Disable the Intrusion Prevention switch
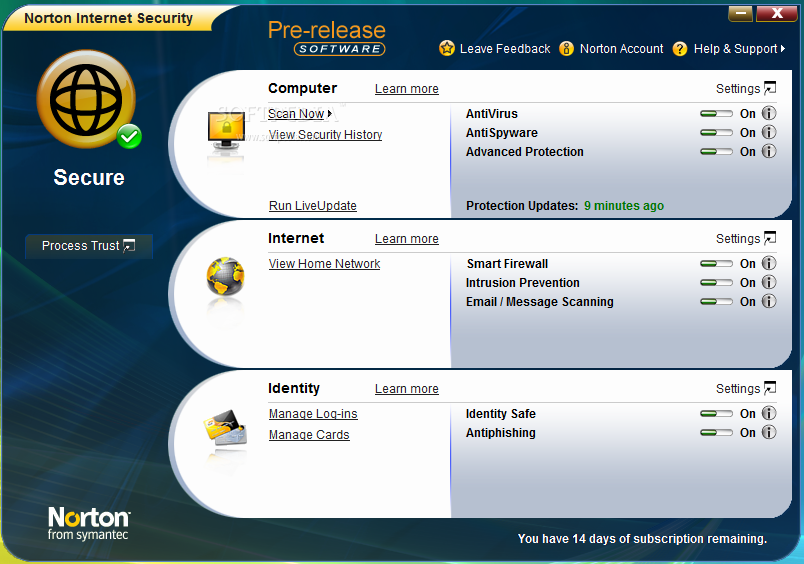 pos(716,283)
